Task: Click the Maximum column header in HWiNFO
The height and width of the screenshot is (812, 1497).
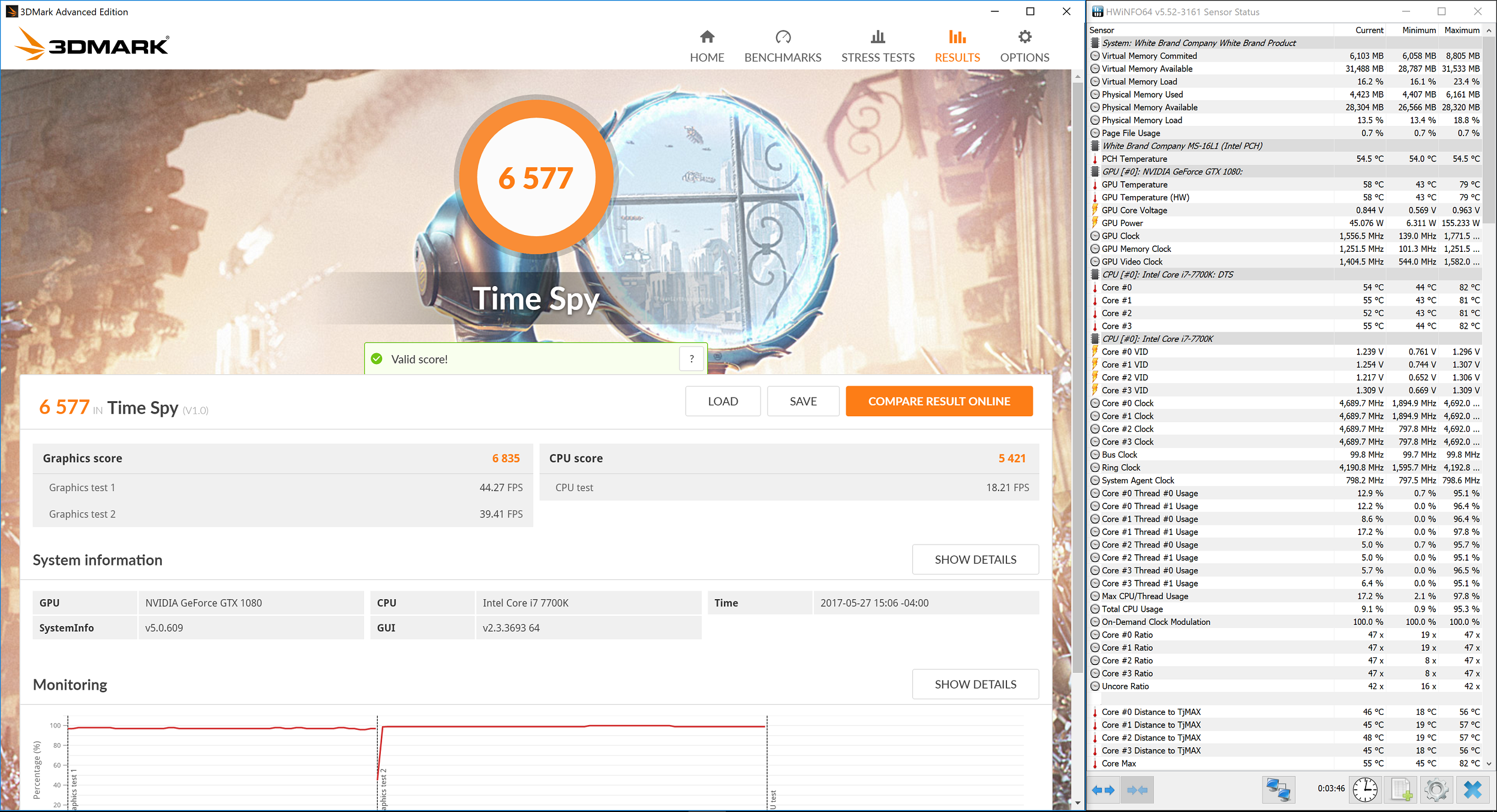Action: coord(1462,30)
